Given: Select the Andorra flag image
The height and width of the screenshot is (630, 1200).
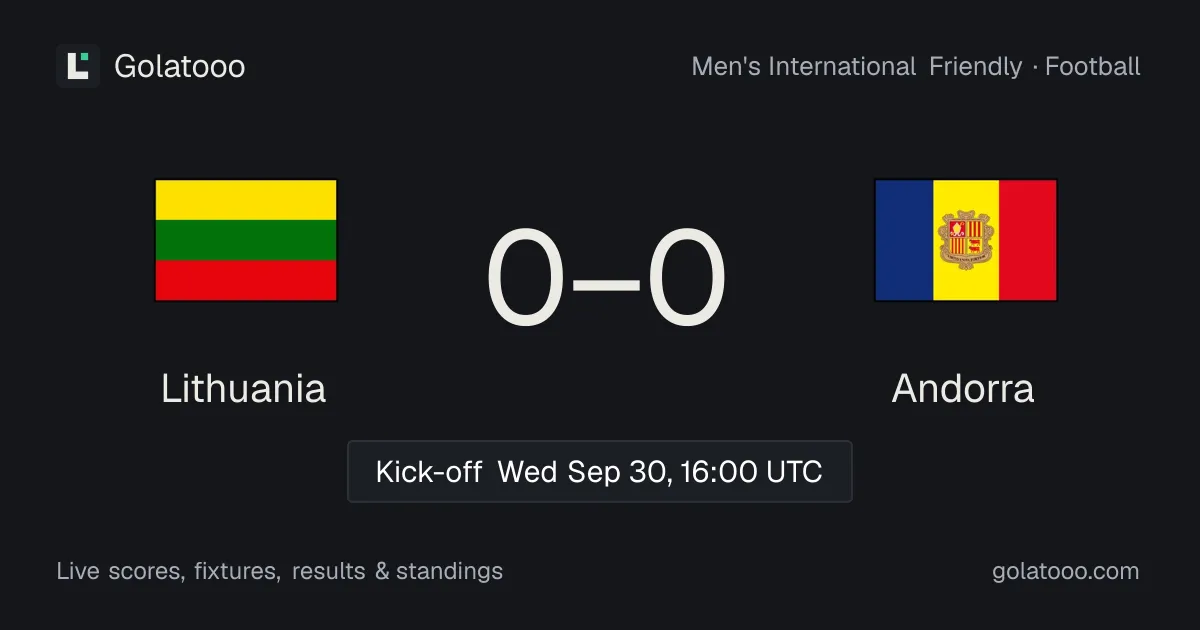Looking at the screenshot, I should [966, 240].
